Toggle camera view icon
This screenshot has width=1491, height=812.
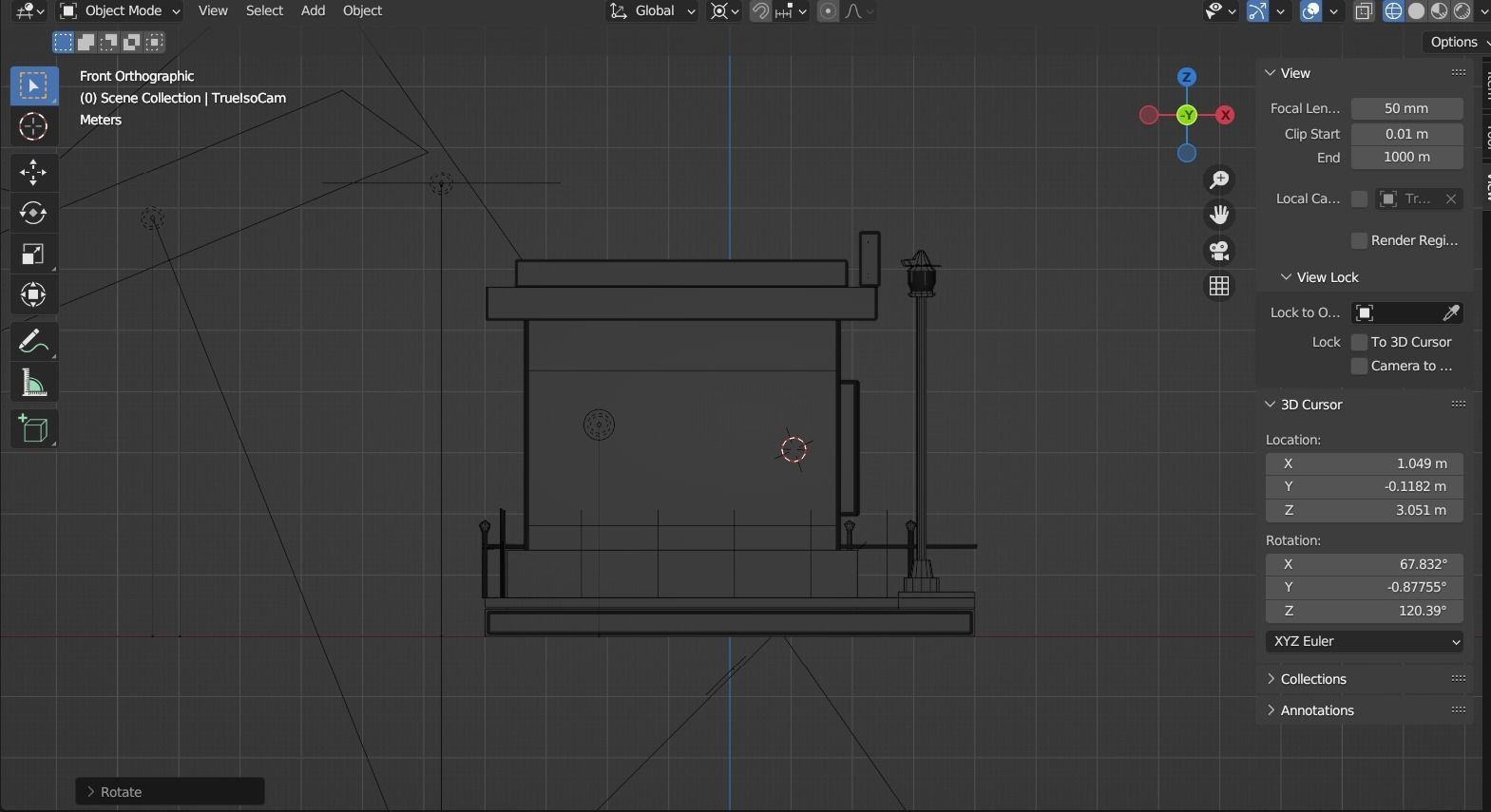click(x=1219, y=250)
